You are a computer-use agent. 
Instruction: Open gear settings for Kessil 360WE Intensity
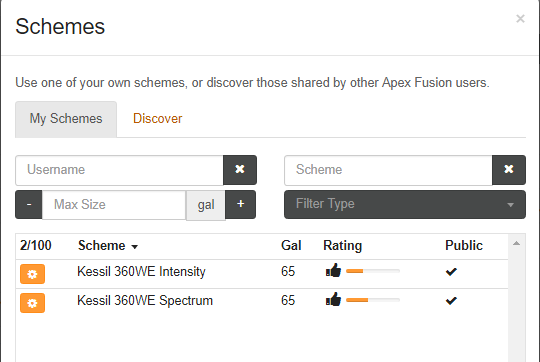[x=32, y=274]
